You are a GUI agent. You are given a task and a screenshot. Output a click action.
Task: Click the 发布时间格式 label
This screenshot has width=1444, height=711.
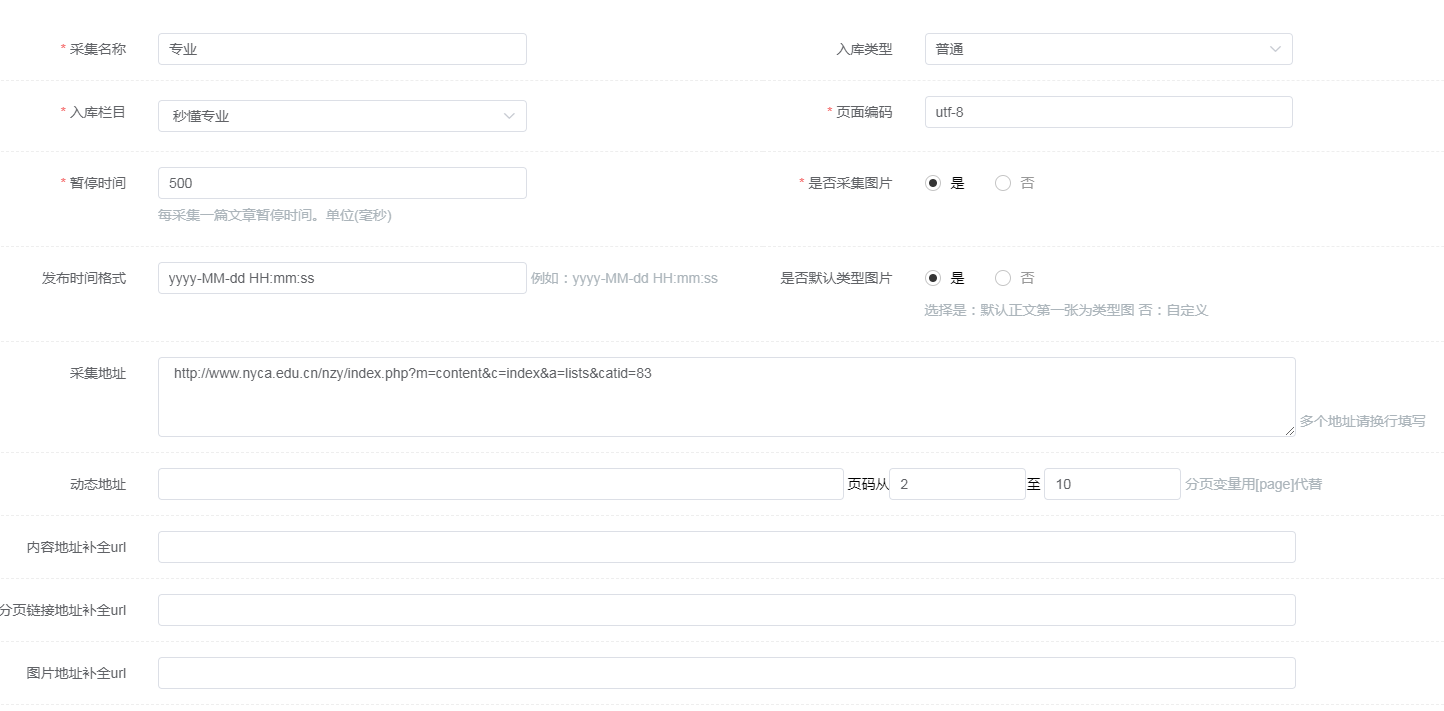pyautogui.click(x=84, y=278)
